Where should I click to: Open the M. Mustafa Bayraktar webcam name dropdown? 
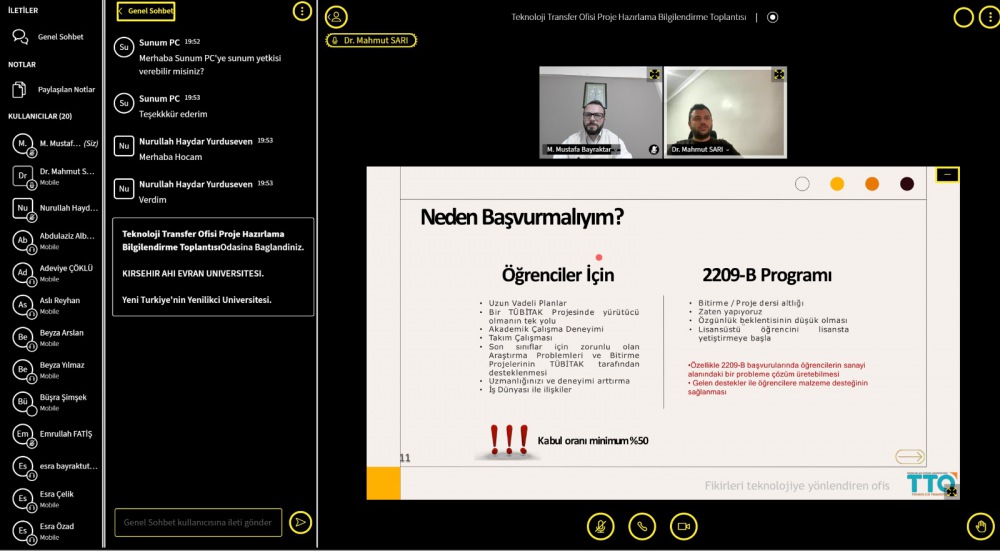pos(581,149)
